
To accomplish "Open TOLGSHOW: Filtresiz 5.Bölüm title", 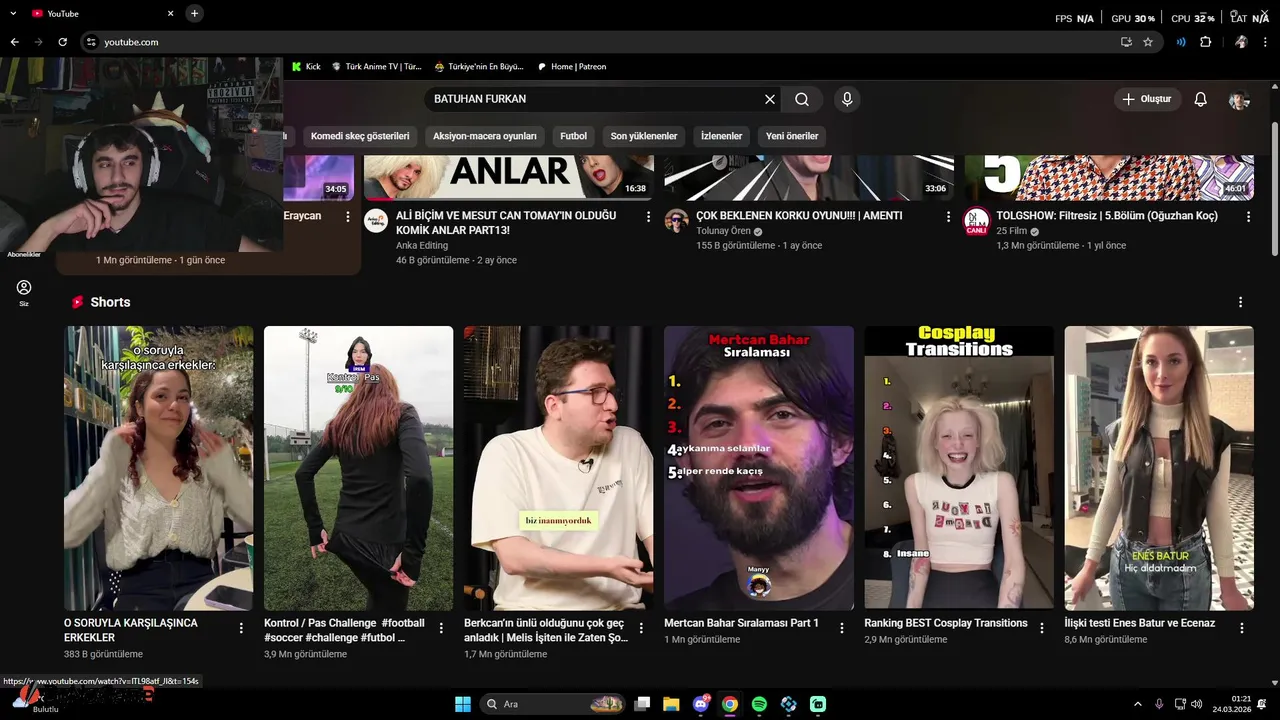I will (1107, 216).
